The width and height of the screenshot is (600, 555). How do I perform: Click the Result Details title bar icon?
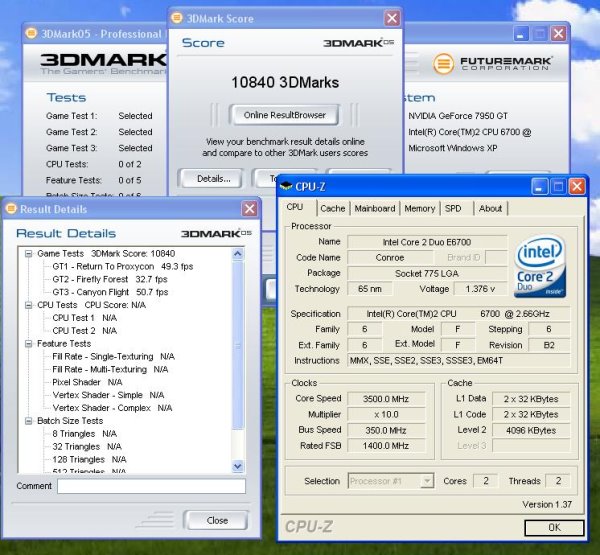click(x=11, y=209)
